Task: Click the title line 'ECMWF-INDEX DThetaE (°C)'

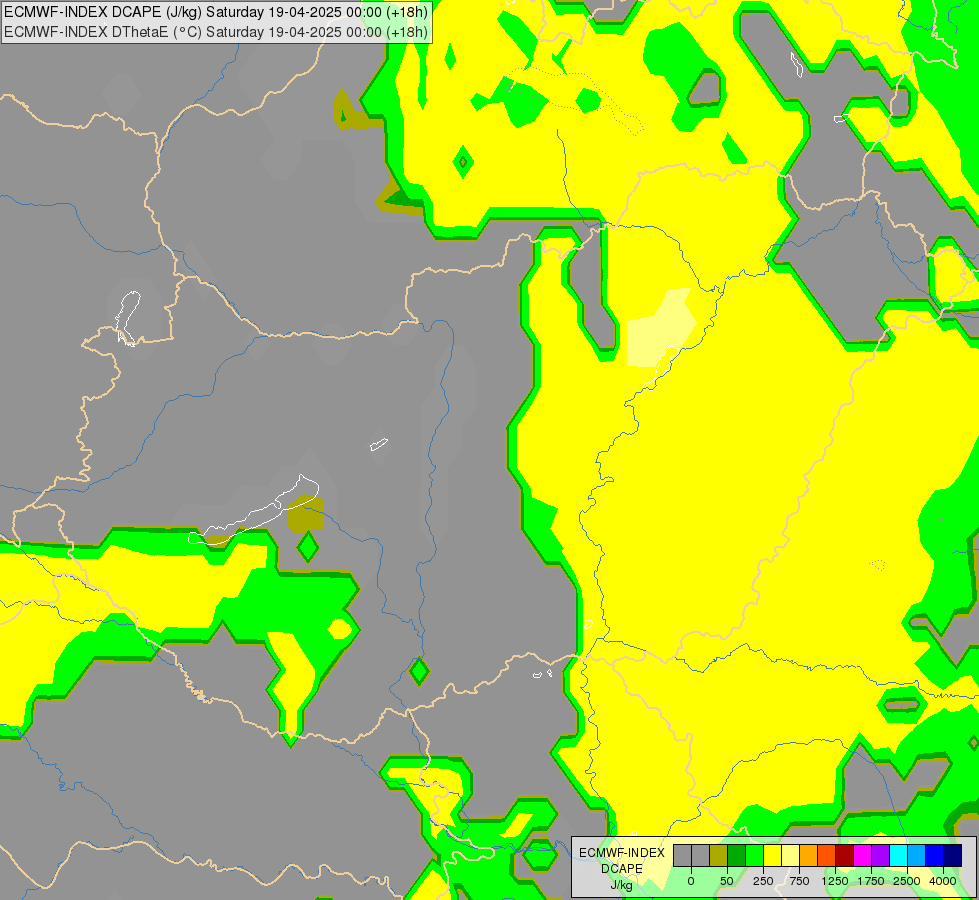Action: (x=101, y=32)
